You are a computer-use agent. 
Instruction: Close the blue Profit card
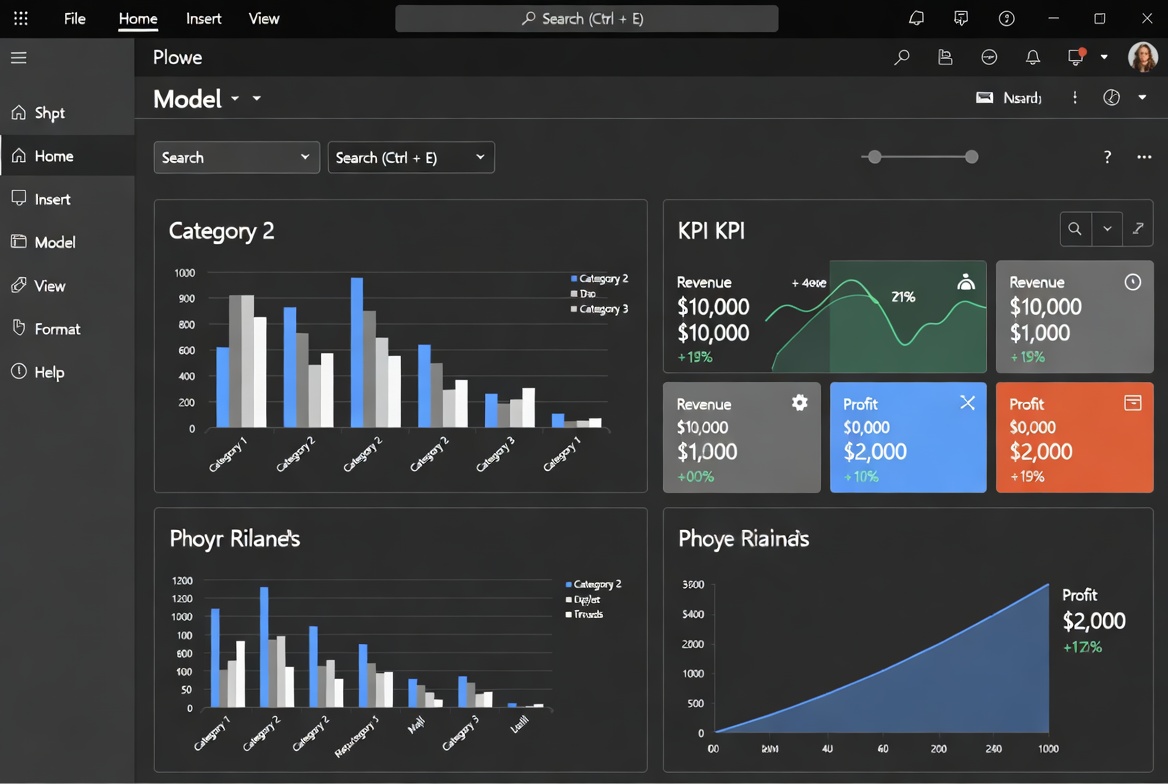[x=967, y=402]
